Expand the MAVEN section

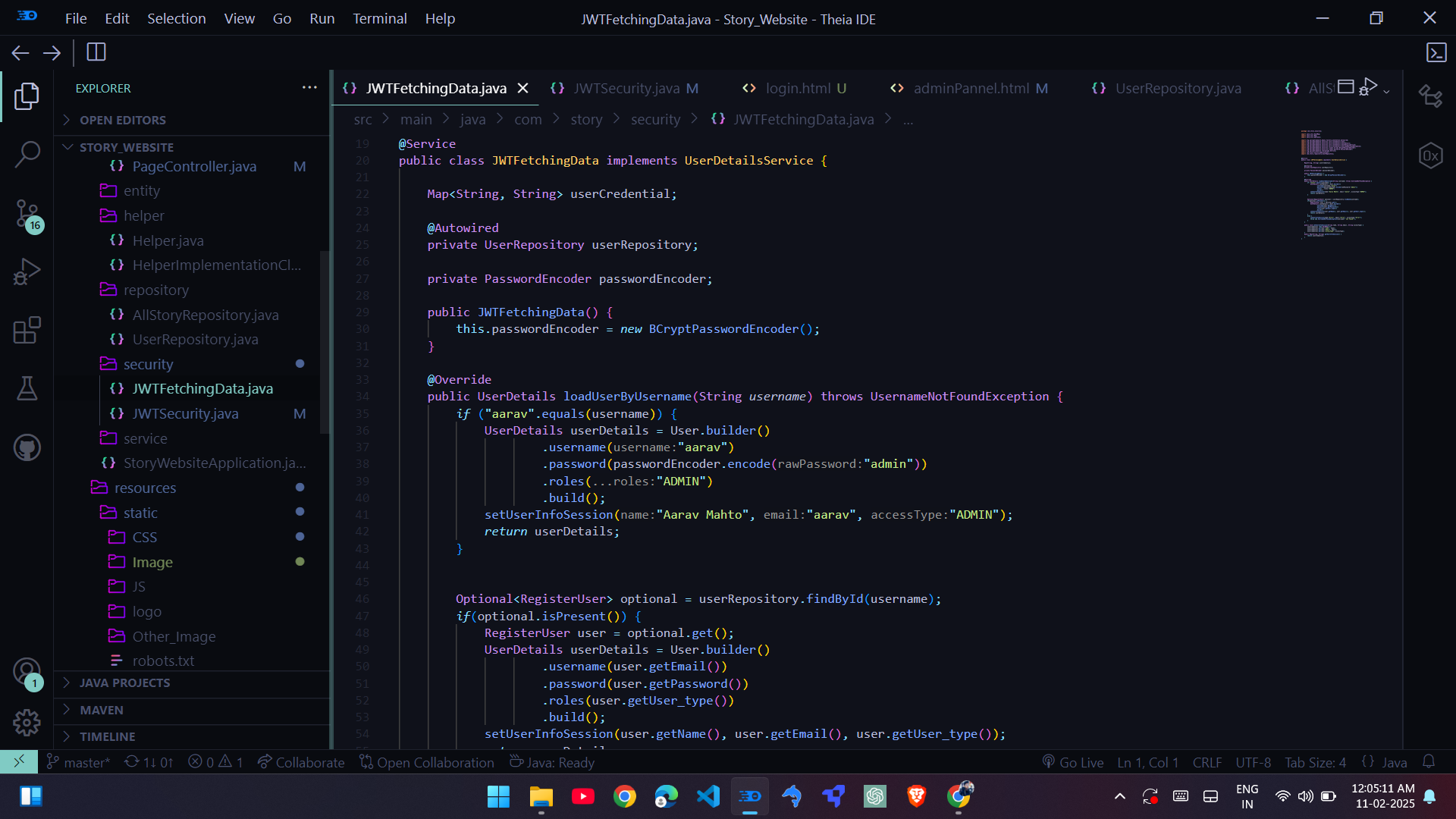click(x=102, y=710)
